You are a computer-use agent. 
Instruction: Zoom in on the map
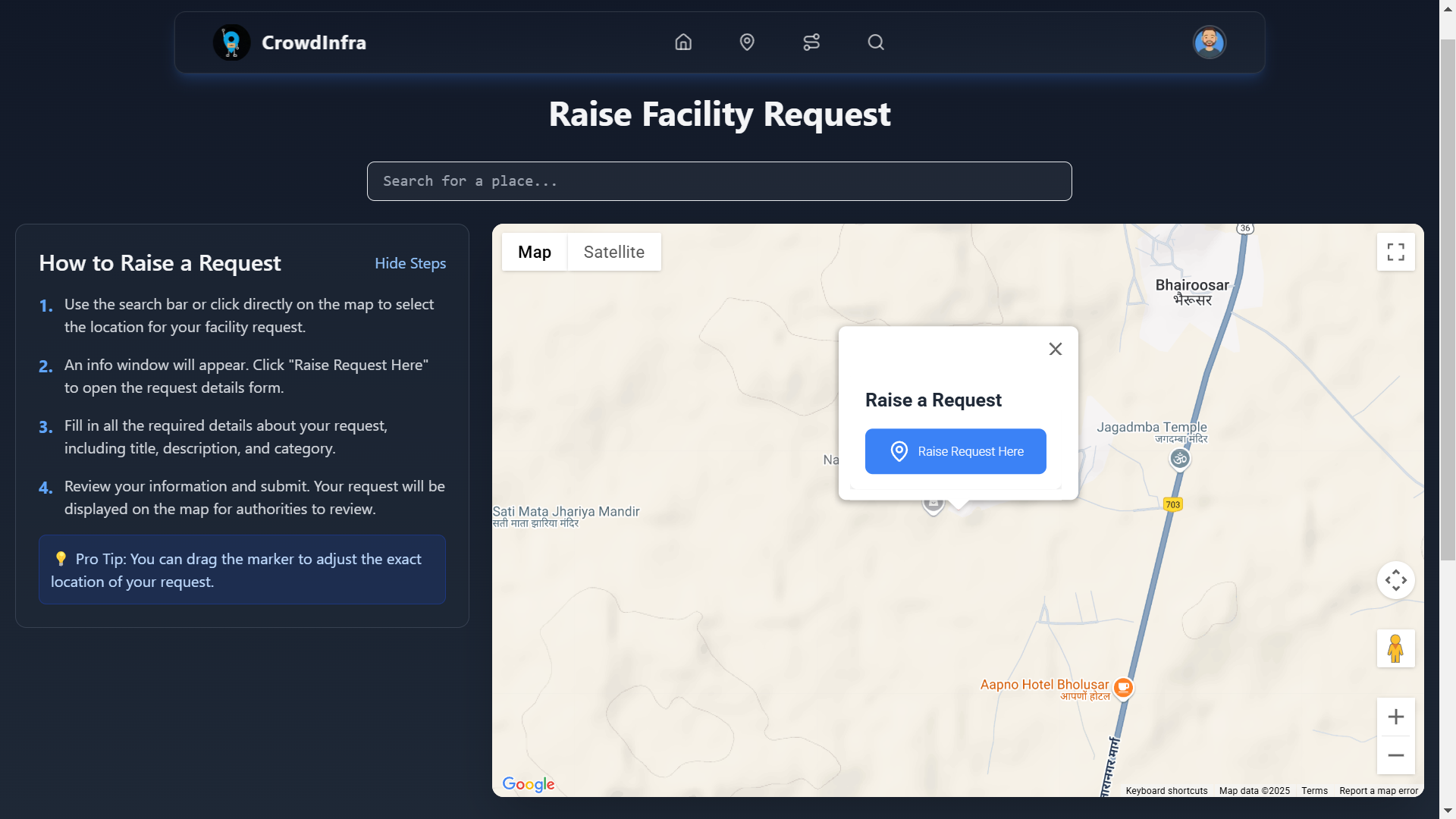click(1395, 717)
